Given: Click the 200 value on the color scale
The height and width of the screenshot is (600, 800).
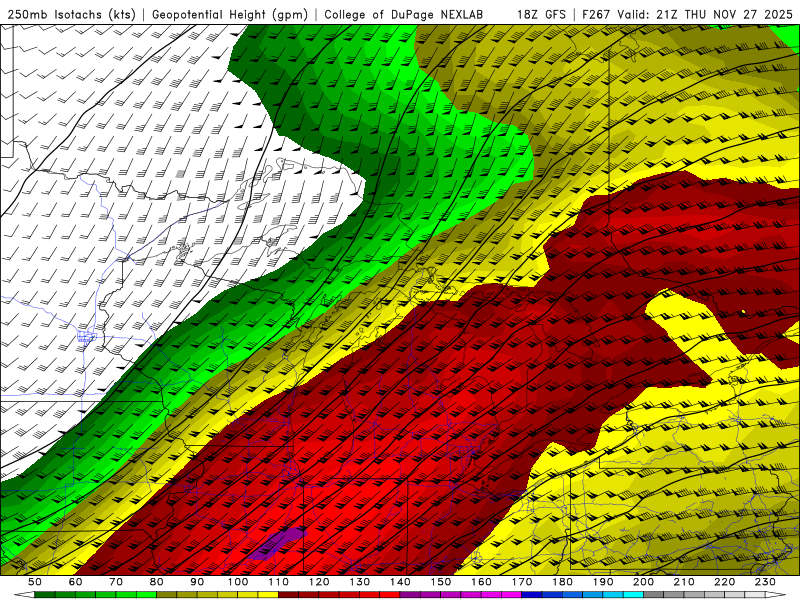Looking at the screenshot, I should pyautogui.click(x=643, y=582).
